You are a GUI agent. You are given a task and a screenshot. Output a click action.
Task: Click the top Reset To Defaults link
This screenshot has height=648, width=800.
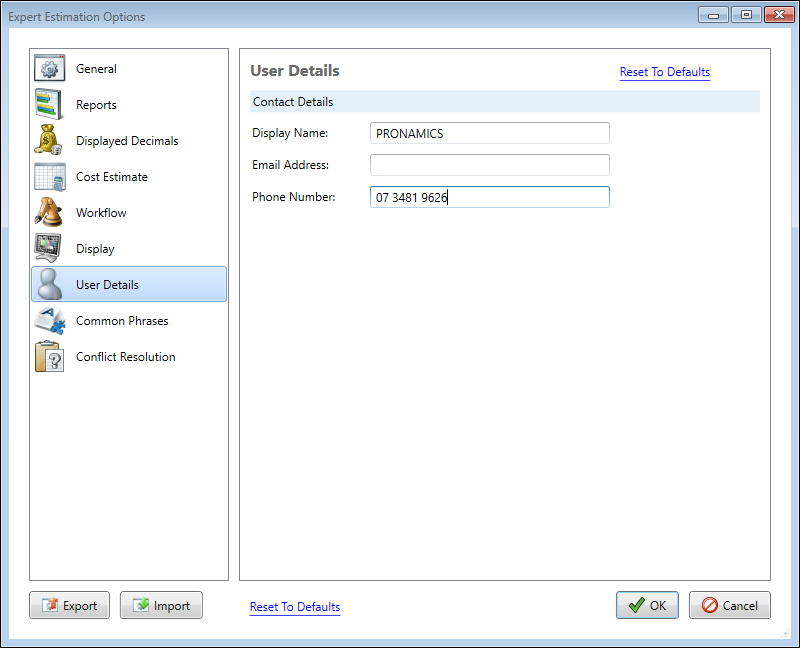pyautogui.click(x=664, y=72)
